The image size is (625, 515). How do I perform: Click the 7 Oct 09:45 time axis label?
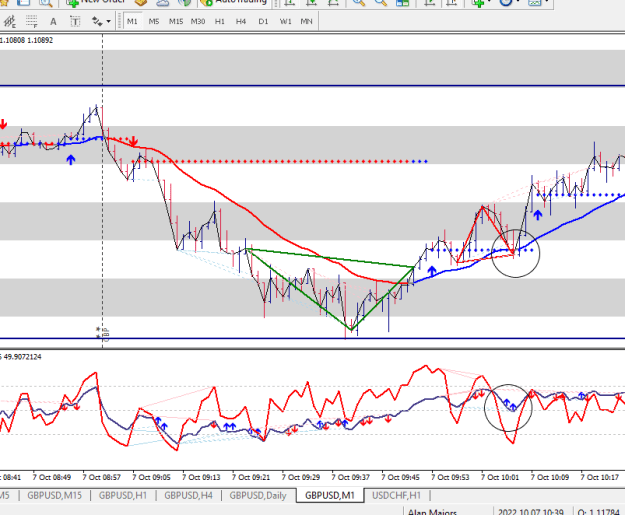click(x=400, y=477)
